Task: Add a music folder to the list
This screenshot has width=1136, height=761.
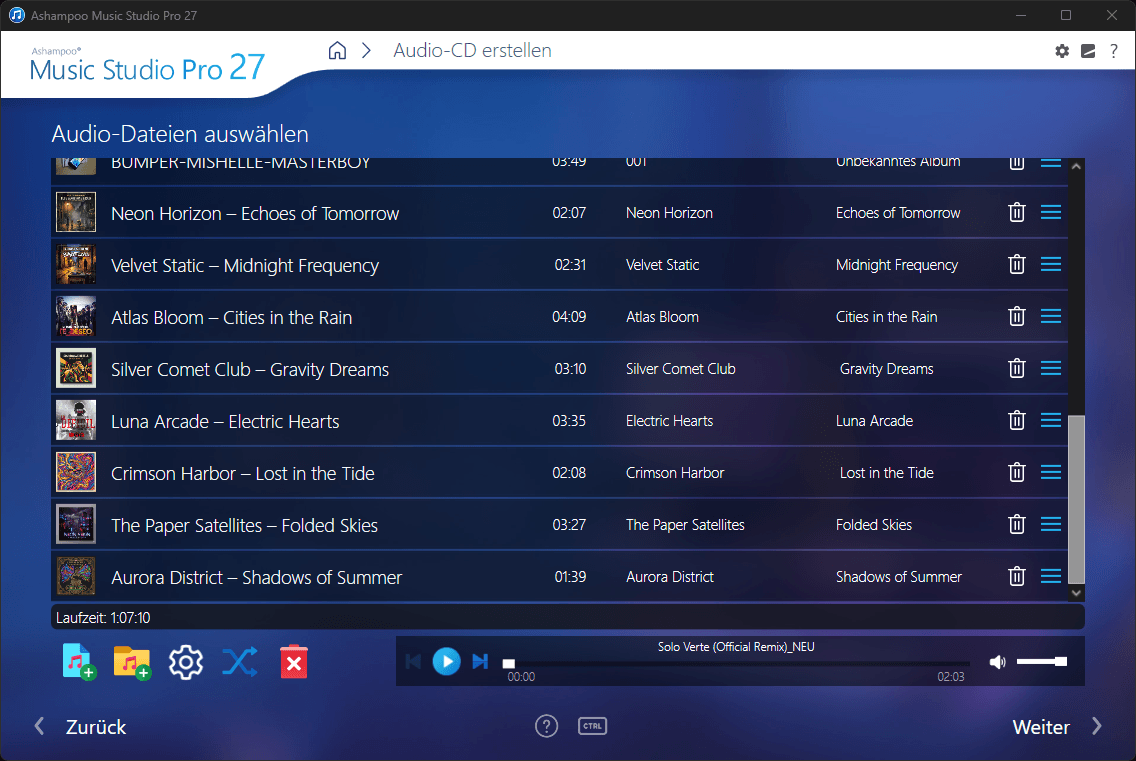Action: pos(132,662)
